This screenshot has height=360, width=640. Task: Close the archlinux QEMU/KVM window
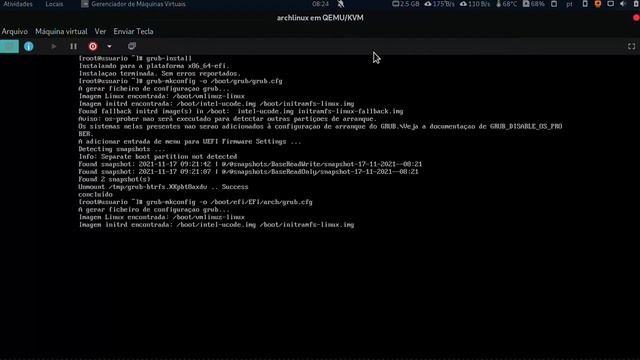pos(636,18)
